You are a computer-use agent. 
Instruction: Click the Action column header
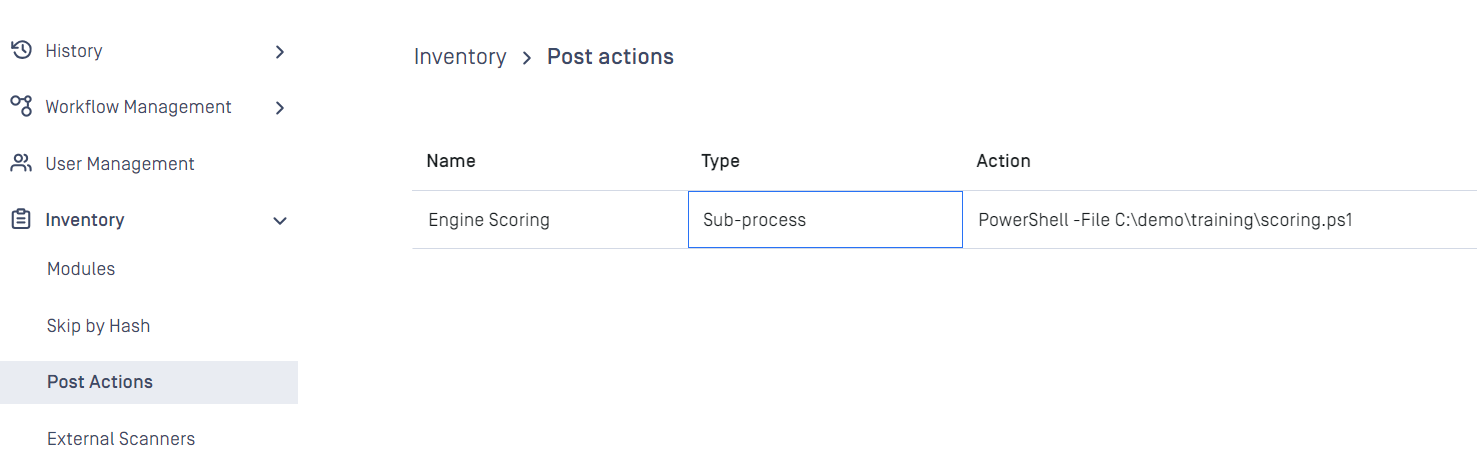[x=1004, y=161]
